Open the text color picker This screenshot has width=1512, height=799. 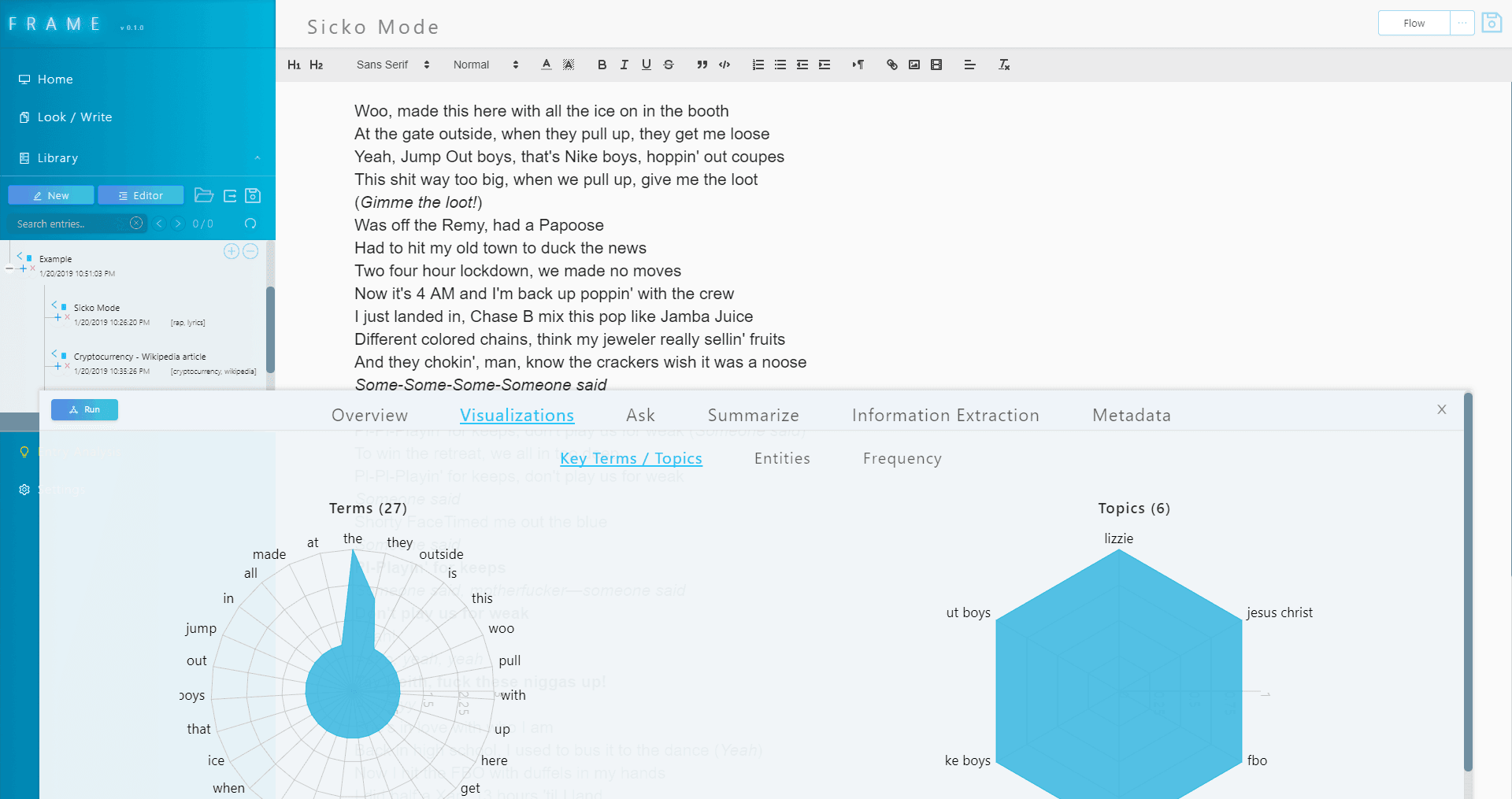(546, 65)
